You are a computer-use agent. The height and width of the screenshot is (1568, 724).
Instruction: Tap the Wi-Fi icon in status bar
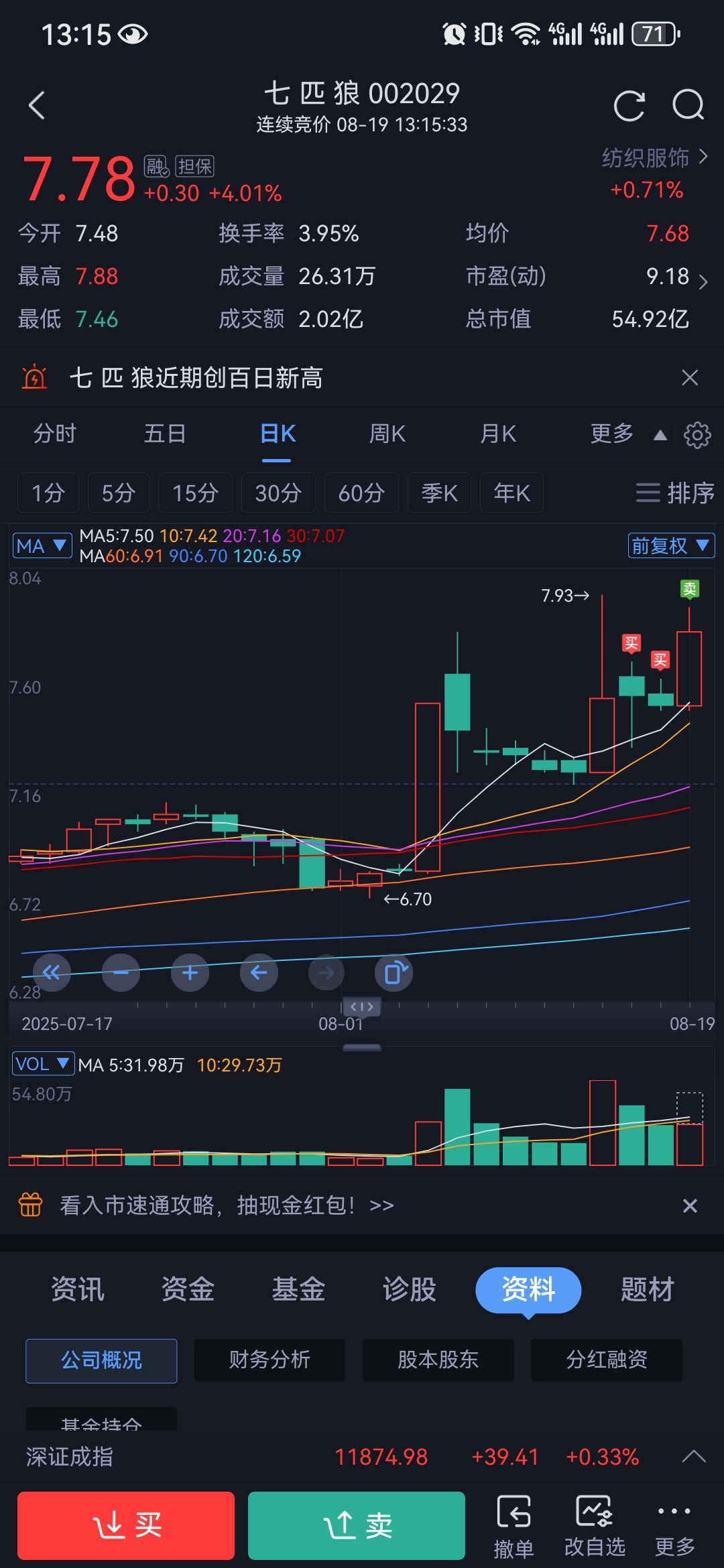tap(526, 34)
